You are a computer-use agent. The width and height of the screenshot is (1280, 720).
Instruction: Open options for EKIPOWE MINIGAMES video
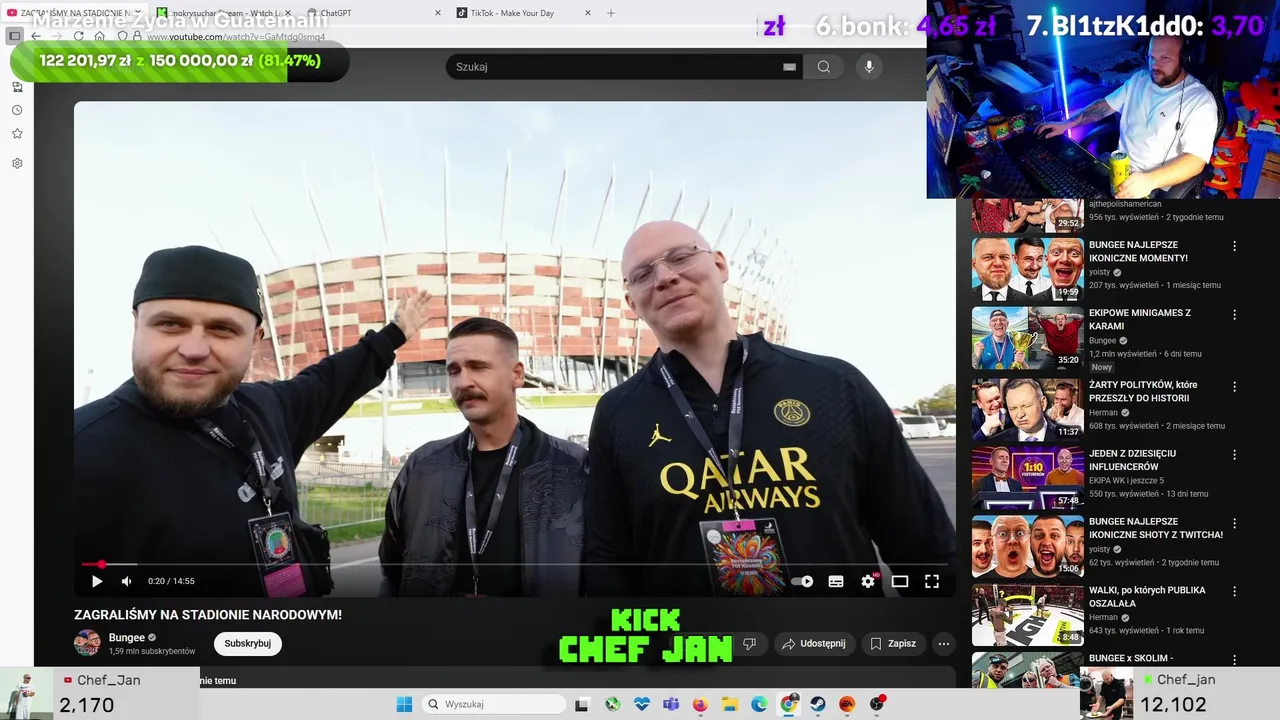(1234, 314)
